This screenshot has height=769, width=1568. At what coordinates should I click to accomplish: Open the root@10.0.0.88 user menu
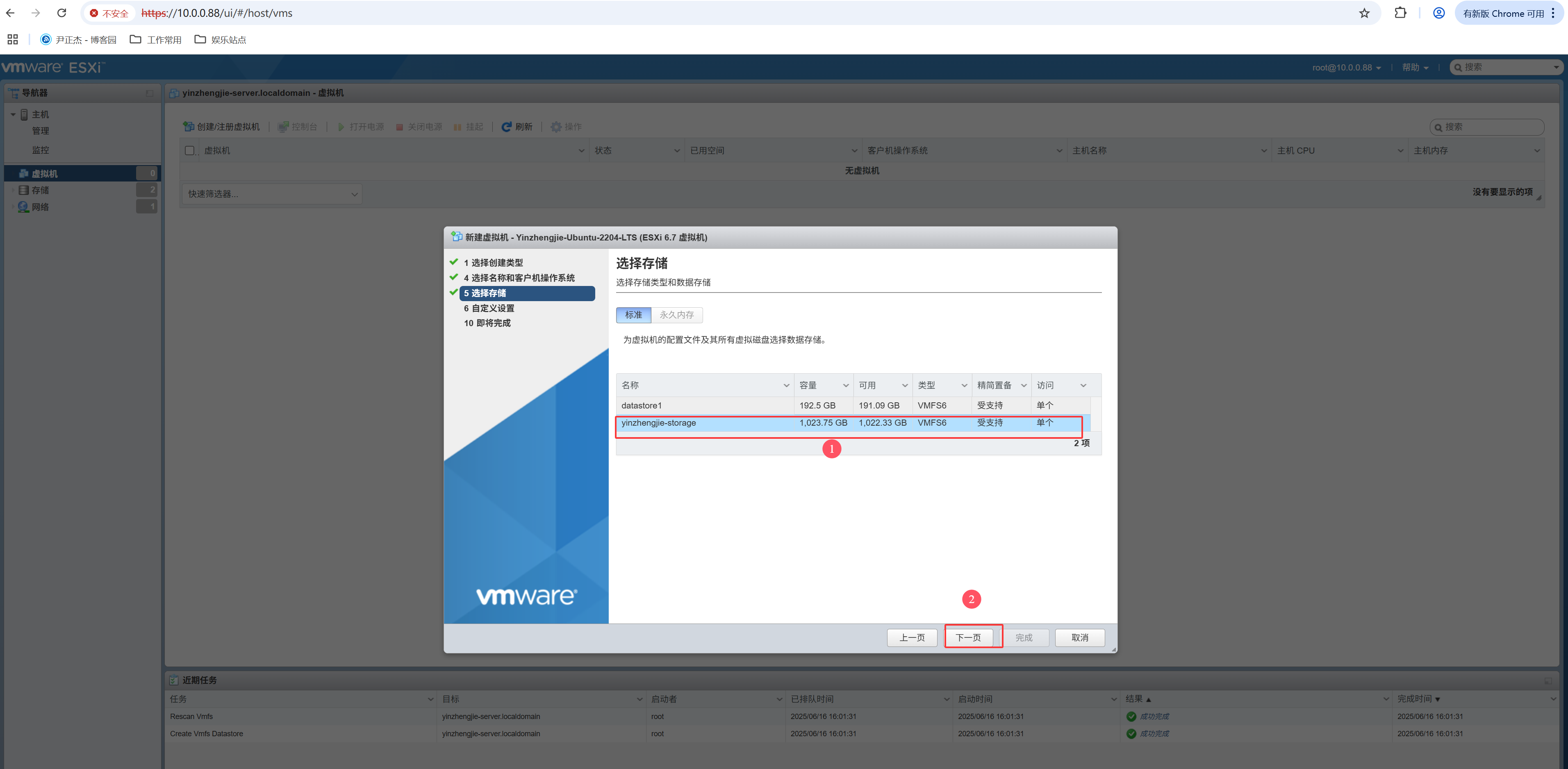(x=1346, y=68)
